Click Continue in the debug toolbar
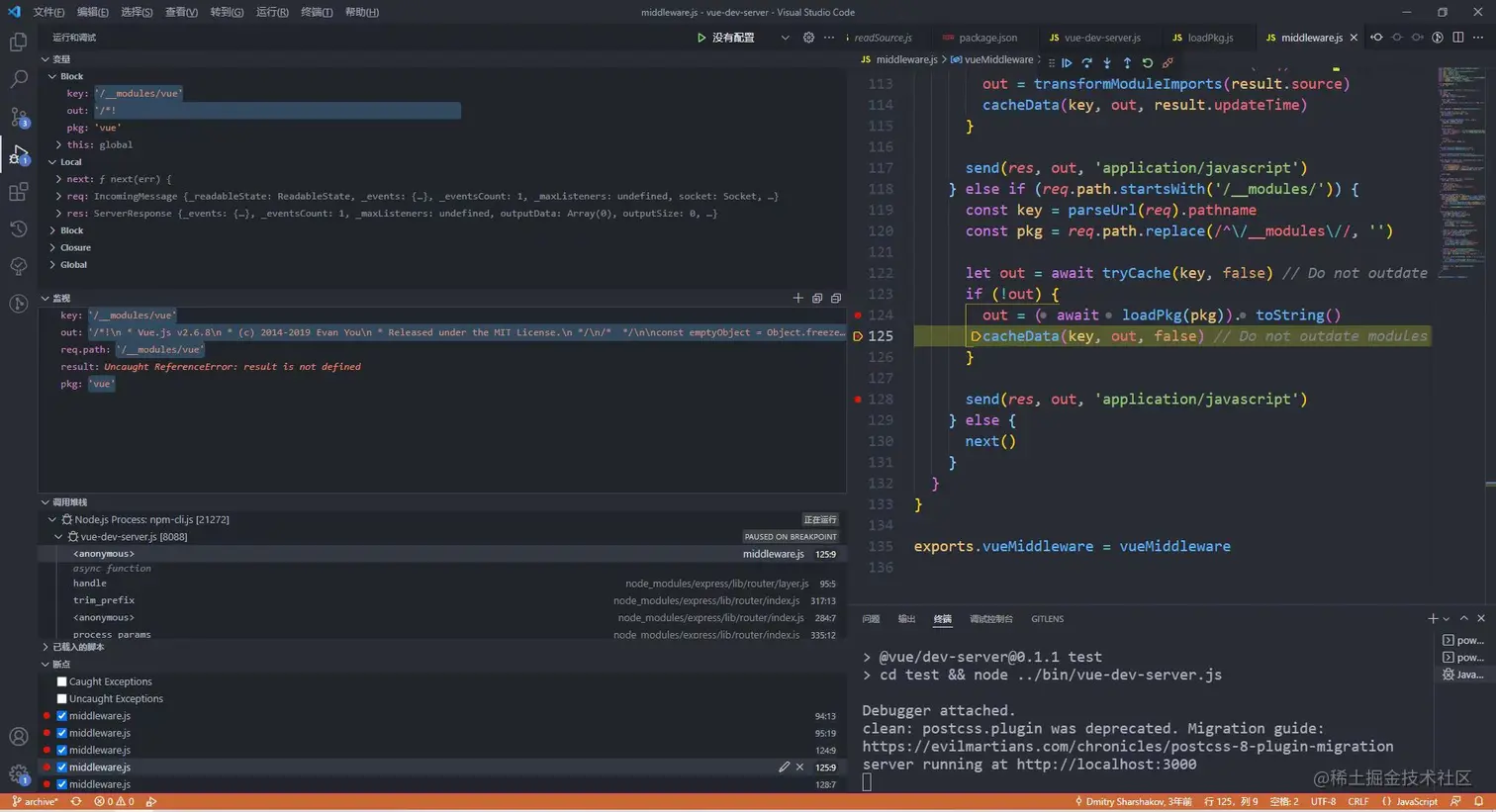 pyautogui.click(x=1067, y=62)
